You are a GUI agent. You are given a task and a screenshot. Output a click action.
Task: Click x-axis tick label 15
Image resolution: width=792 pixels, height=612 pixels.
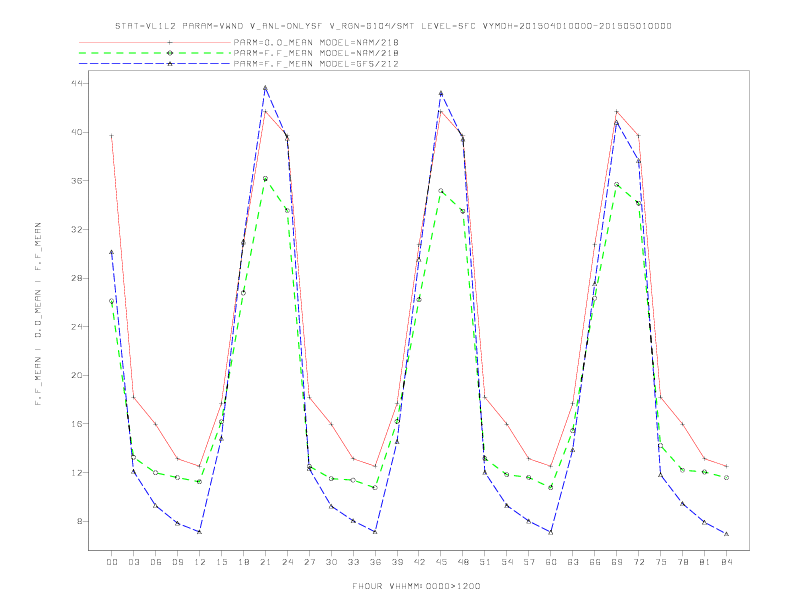(x=221, y=562)
